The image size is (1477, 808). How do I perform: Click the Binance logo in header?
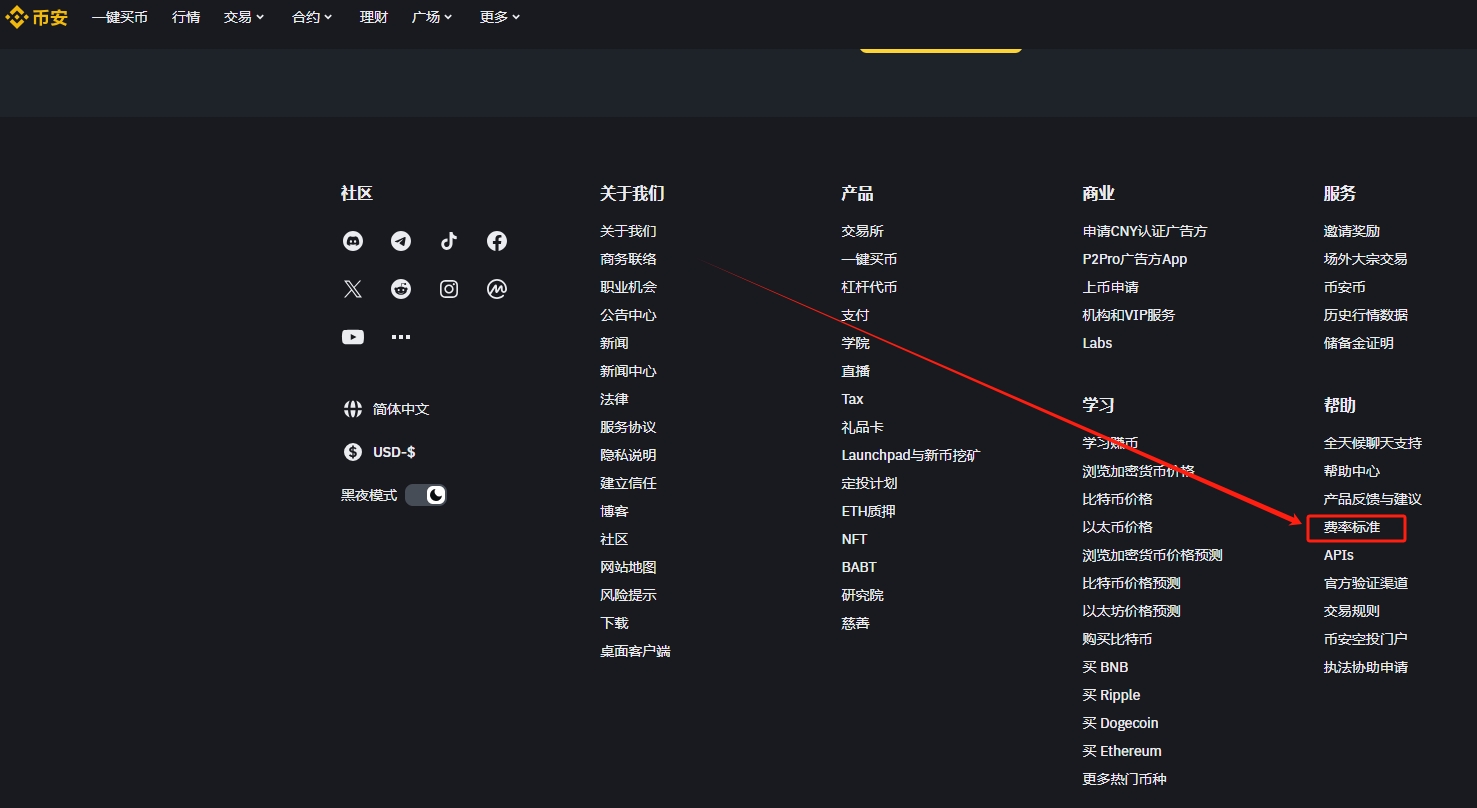[37, 17]
